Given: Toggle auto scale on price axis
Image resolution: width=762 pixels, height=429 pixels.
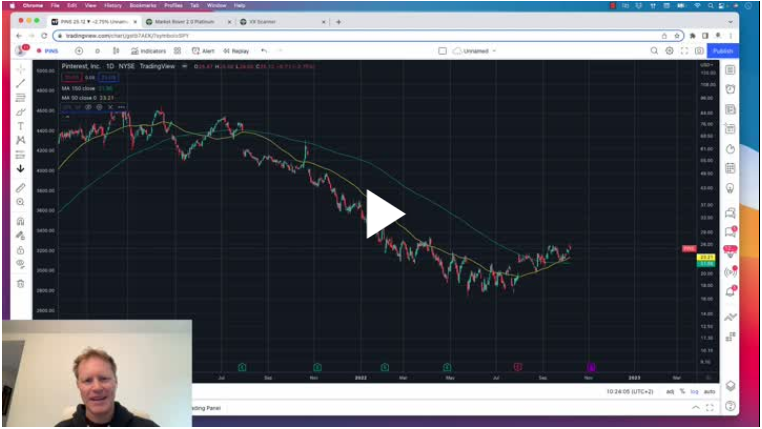Looking at the screenshot, I should tap(710, 392).
